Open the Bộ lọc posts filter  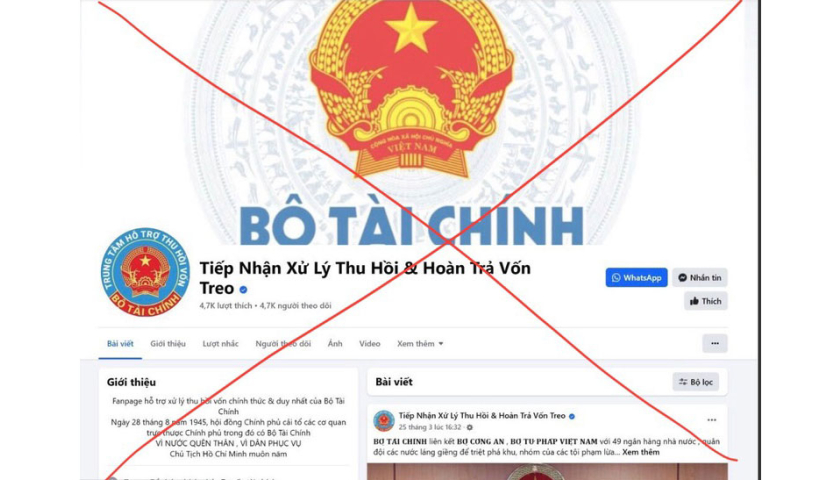[695, 382]
